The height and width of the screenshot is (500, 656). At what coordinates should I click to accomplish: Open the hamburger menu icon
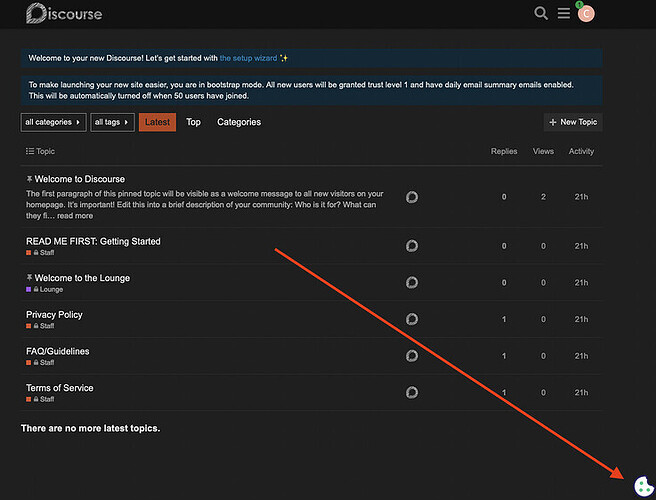564,13
